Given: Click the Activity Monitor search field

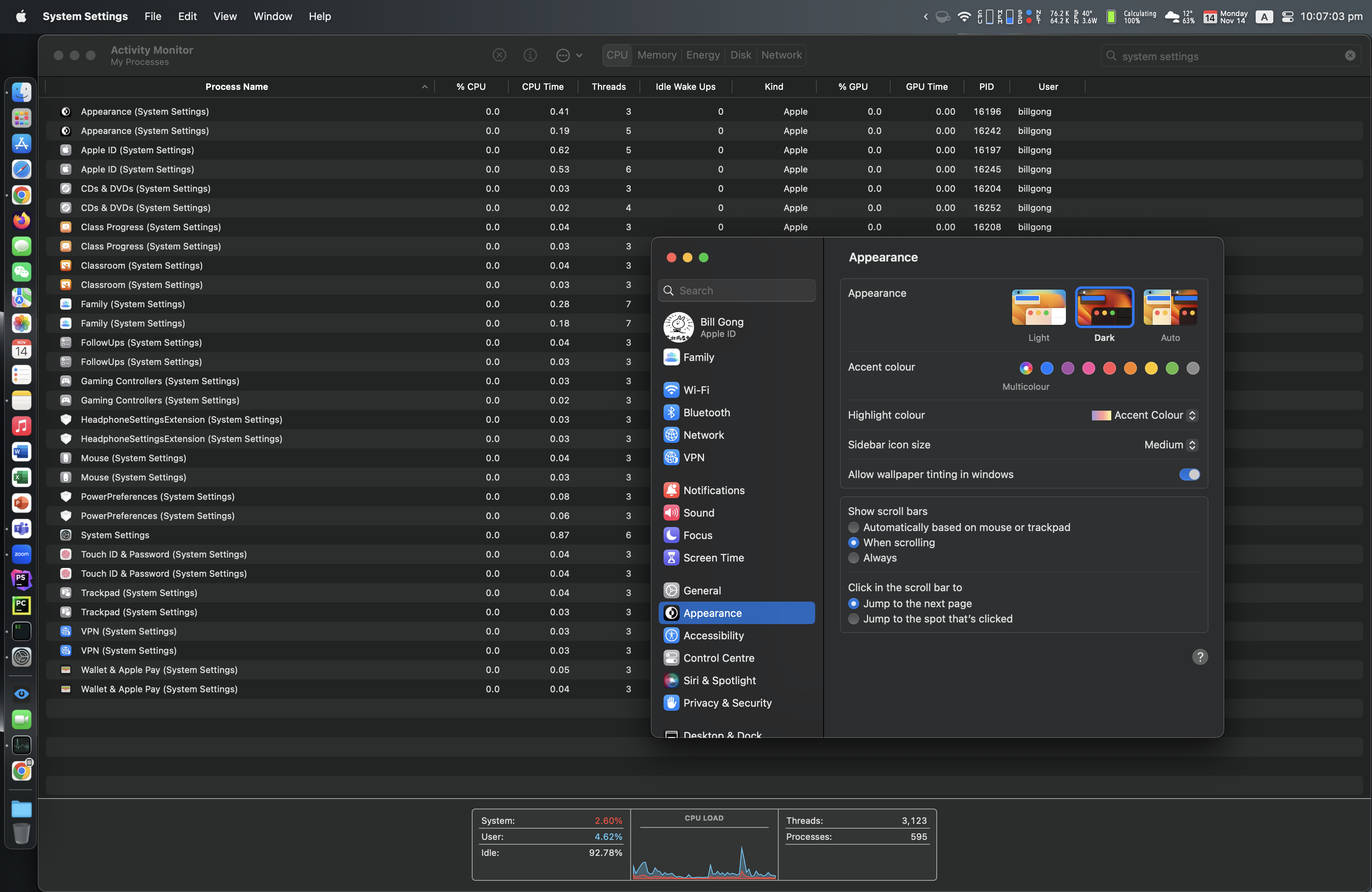Looking at the screenshot, I should point(1230,56).
